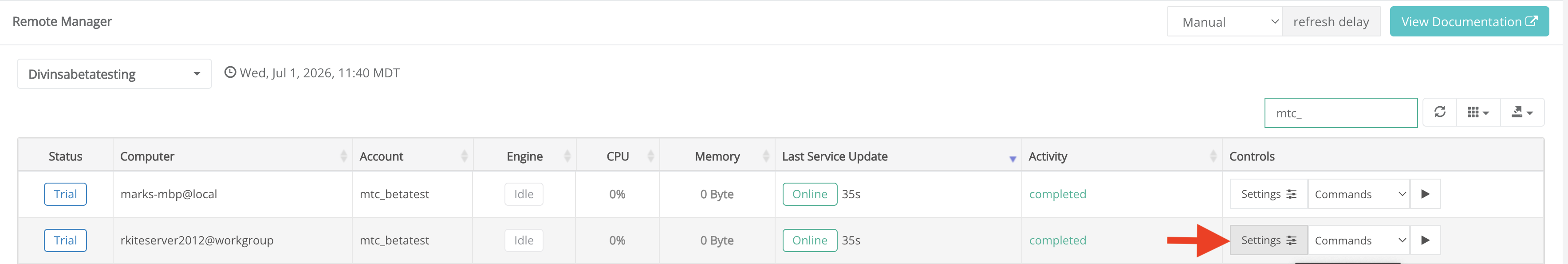Viewport: 1568px width, 264px height.
Task: Sort table by Memory column
Action: pyautogui.click(x=717, y=156)
